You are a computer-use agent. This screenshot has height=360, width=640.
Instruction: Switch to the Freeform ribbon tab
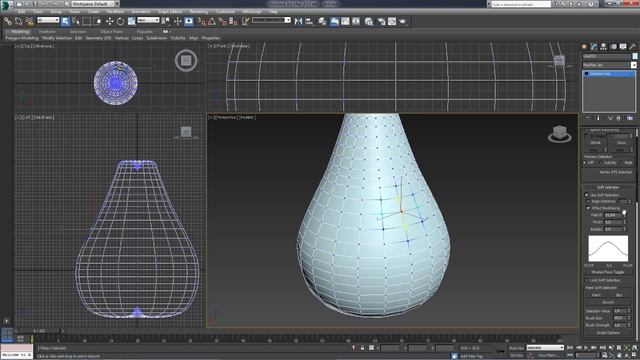(47, 31)
